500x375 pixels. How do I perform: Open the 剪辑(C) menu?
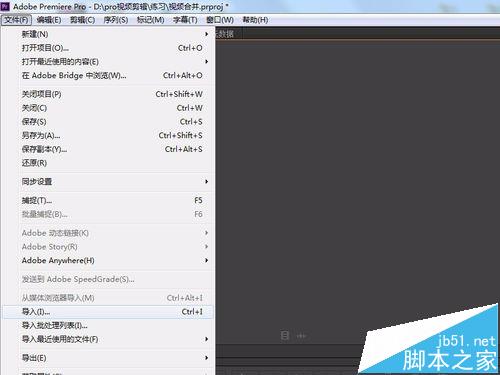coord(82,20)
